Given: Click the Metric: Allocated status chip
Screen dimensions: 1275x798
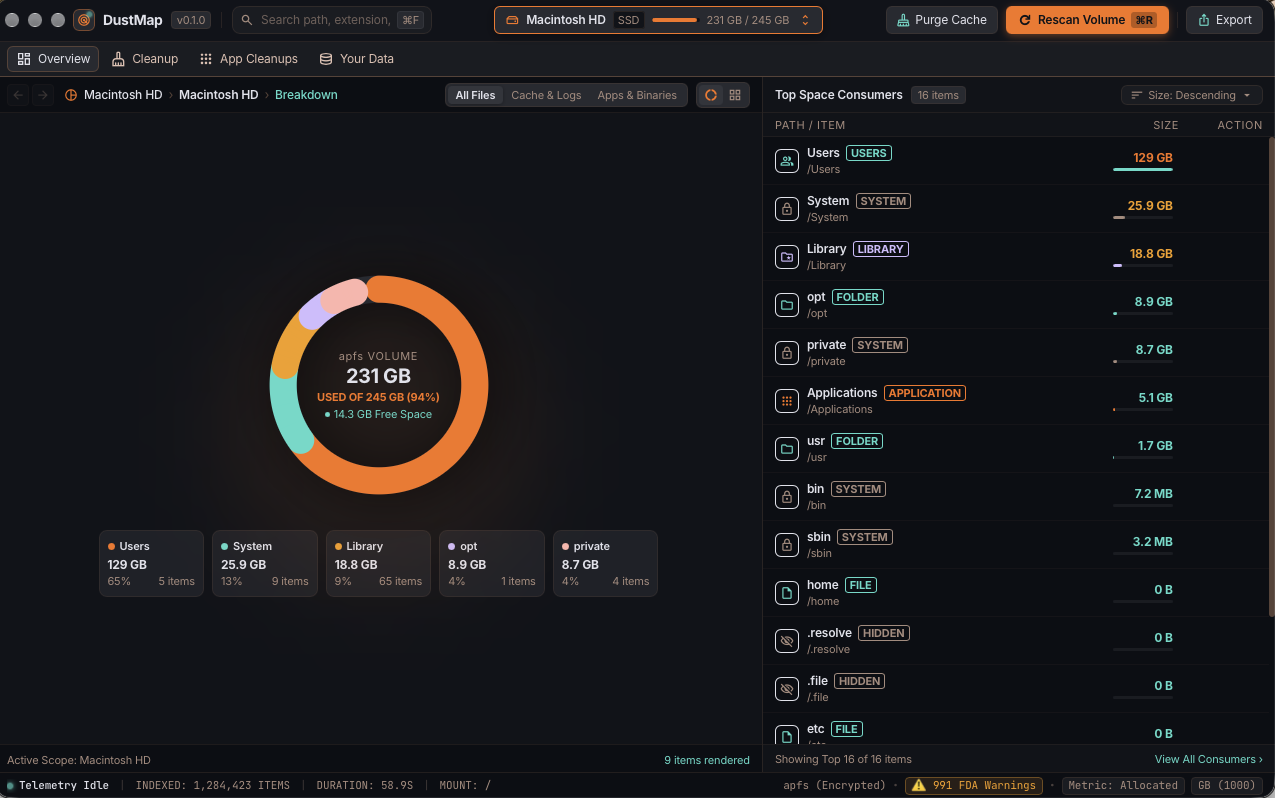Looking at the screenshot, I should (1123, 786).
